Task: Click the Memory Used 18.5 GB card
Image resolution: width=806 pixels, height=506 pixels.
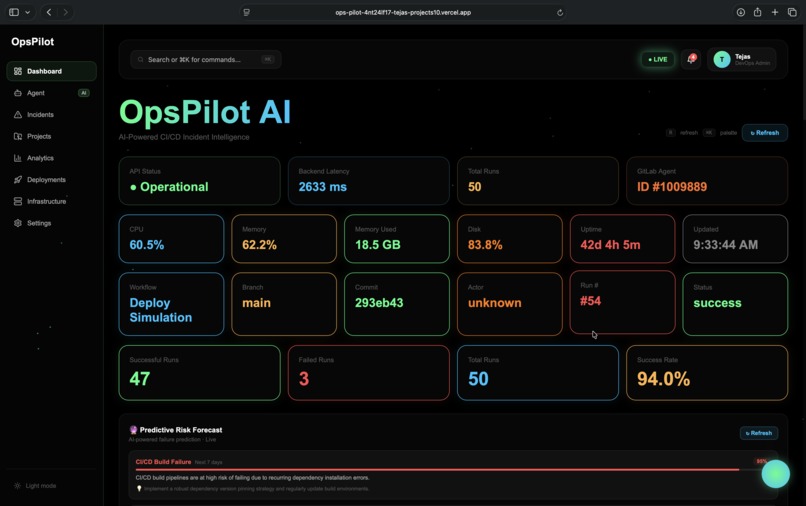Action: (x=397, y=239)
